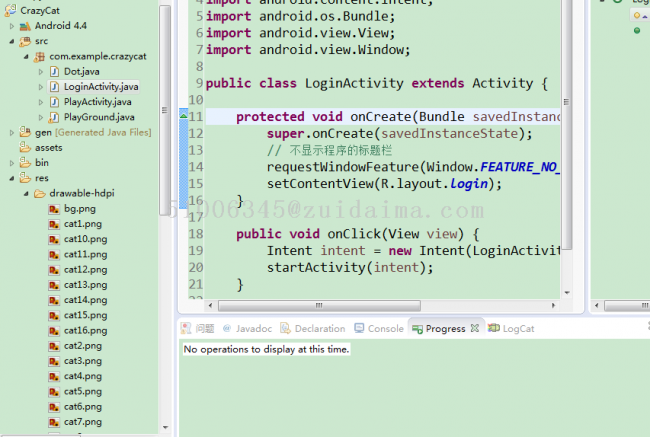Switch to the Javadoc tab
Screen dimensions: 650x437
[x=247, y=329]
